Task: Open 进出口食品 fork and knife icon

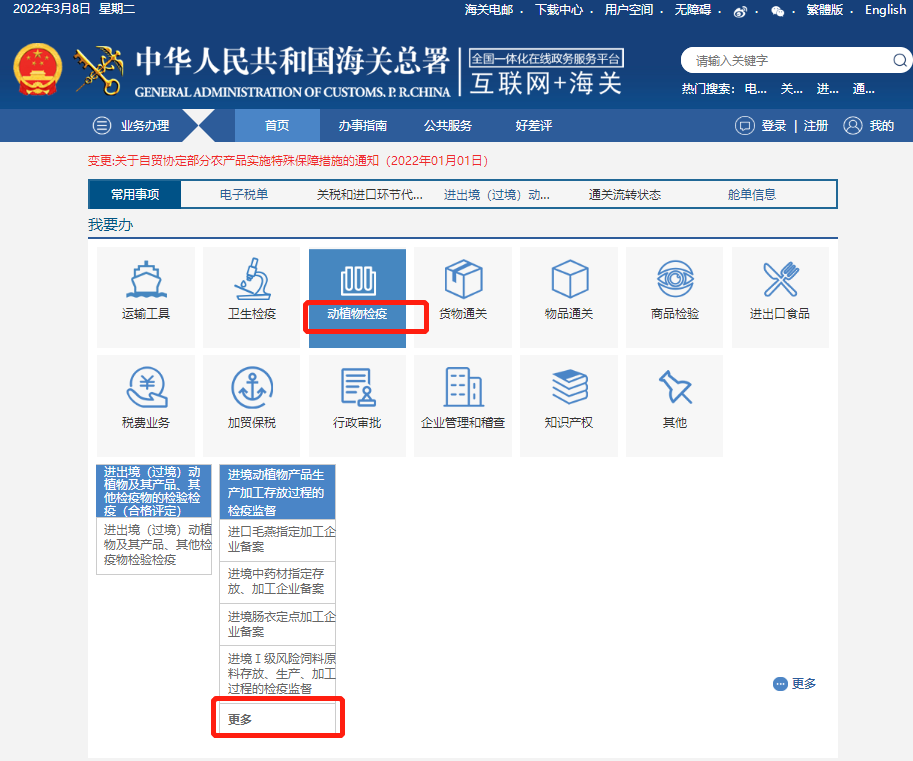Action: [780, 280]
